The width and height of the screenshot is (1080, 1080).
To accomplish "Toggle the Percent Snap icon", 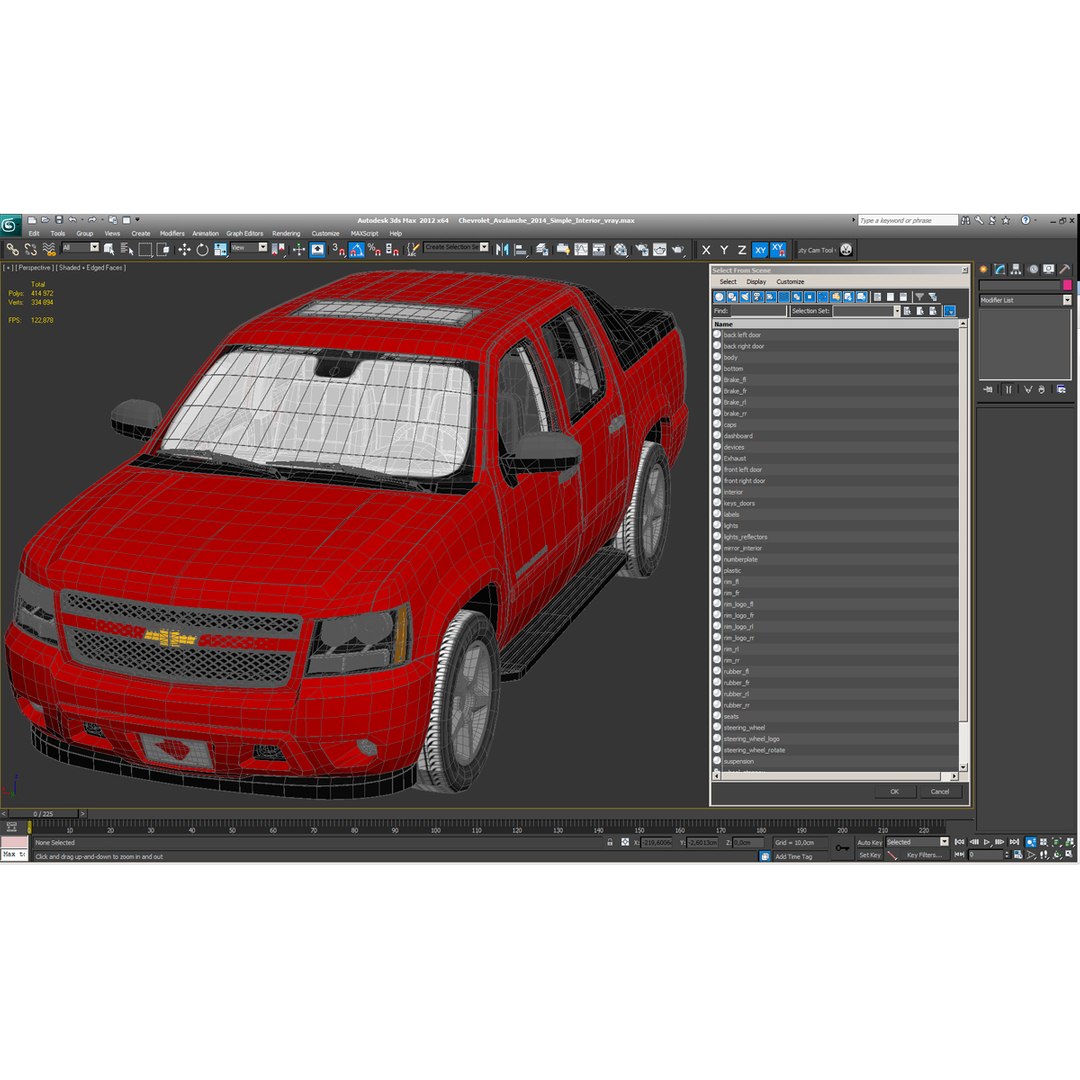I will tap(374, 249).
